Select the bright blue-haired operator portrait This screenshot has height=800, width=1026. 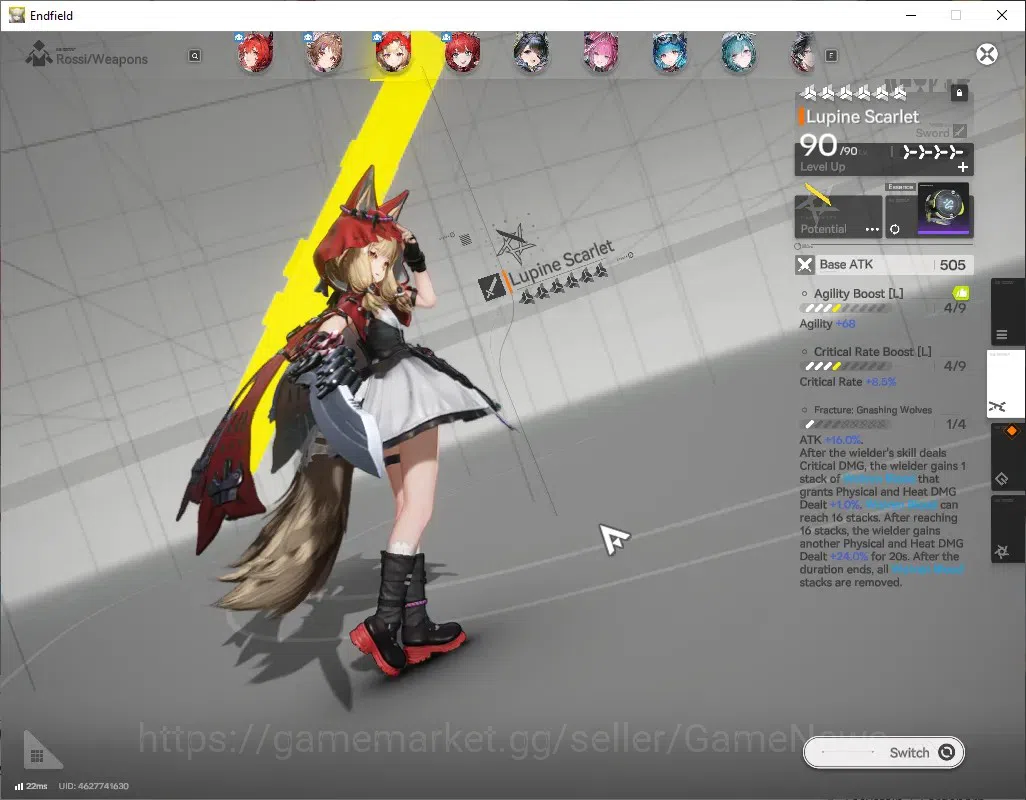pos(669,52)
